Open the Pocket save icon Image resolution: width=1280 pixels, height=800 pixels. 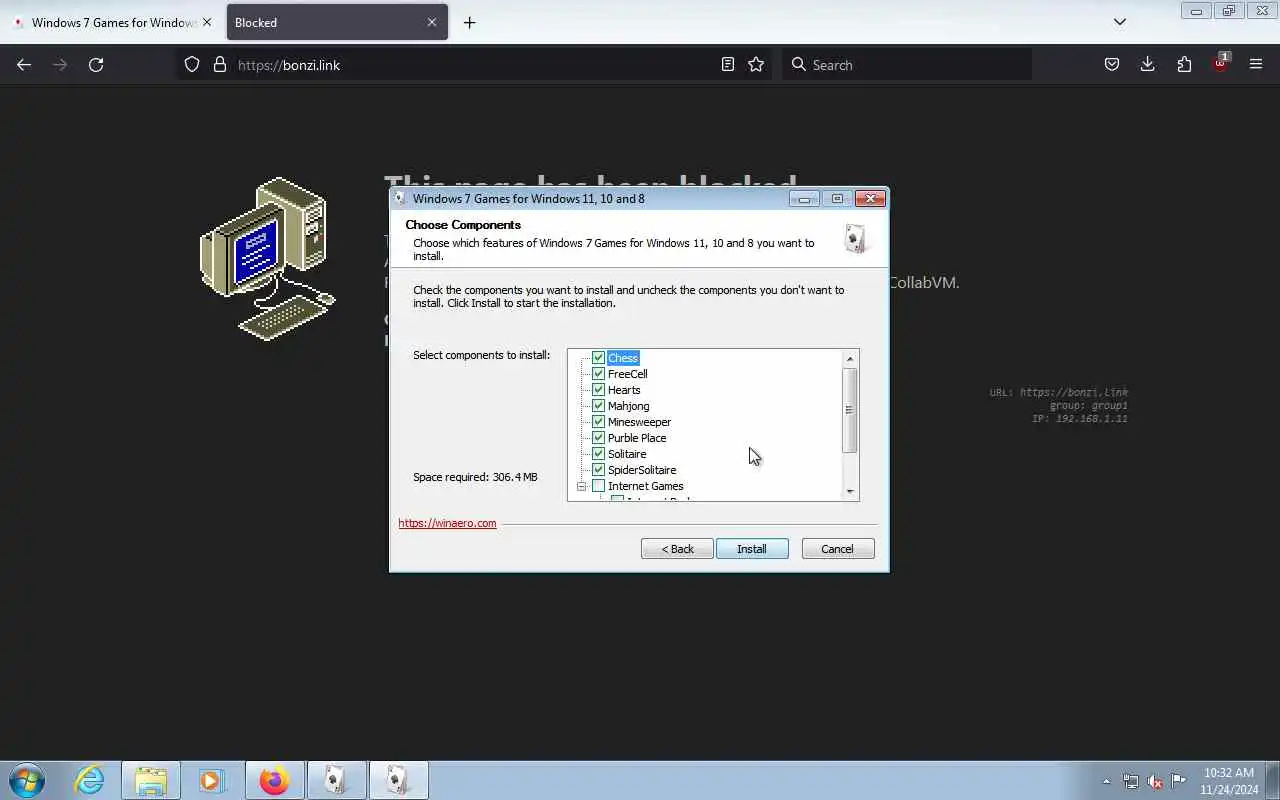(x=1111, y=64)
